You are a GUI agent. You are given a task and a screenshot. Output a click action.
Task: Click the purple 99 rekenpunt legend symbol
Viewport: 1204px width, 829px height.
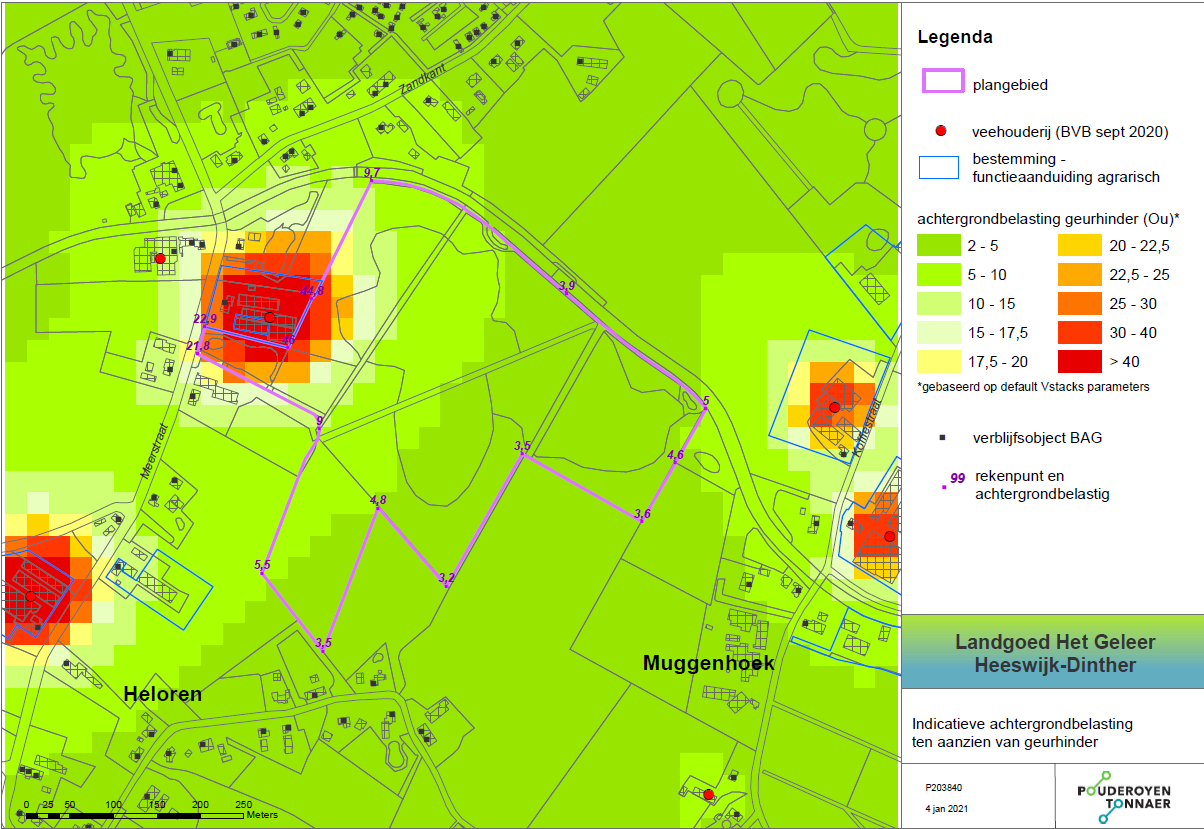pyautogui.click(x=954, y=479)
